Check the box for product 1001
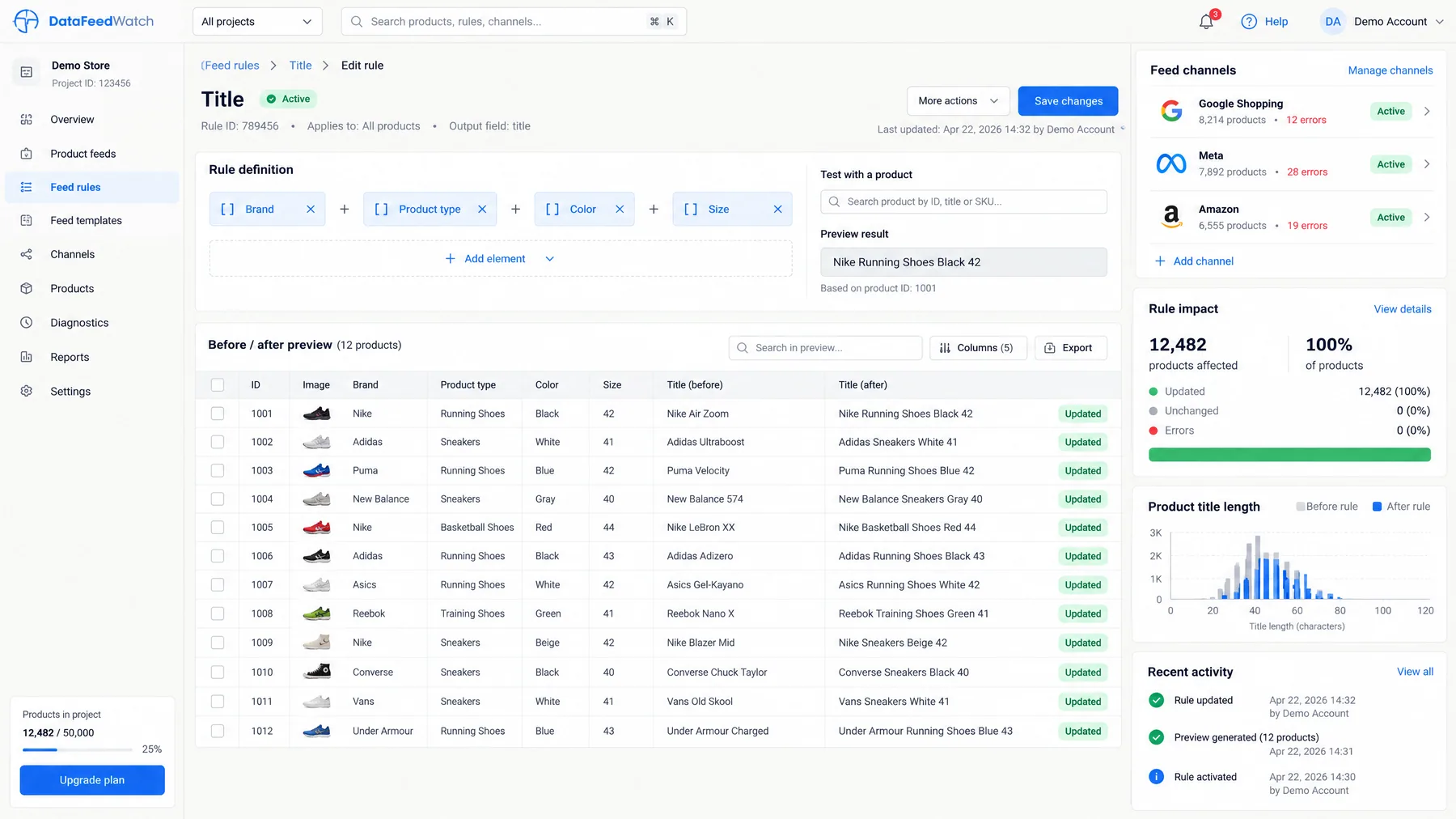 click(x=218, y=414)
